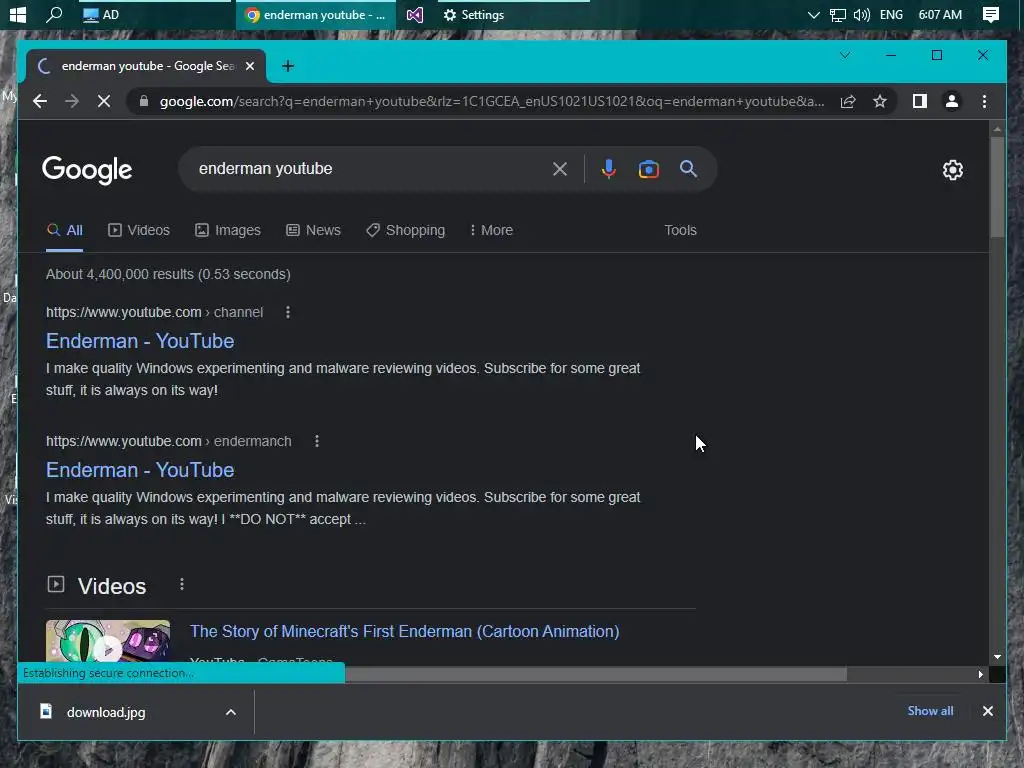Image resolution: width=1024 pixels, height=768 pixels.
Task: Go to the Google homepage logo
Action: (x=87, y=170)
